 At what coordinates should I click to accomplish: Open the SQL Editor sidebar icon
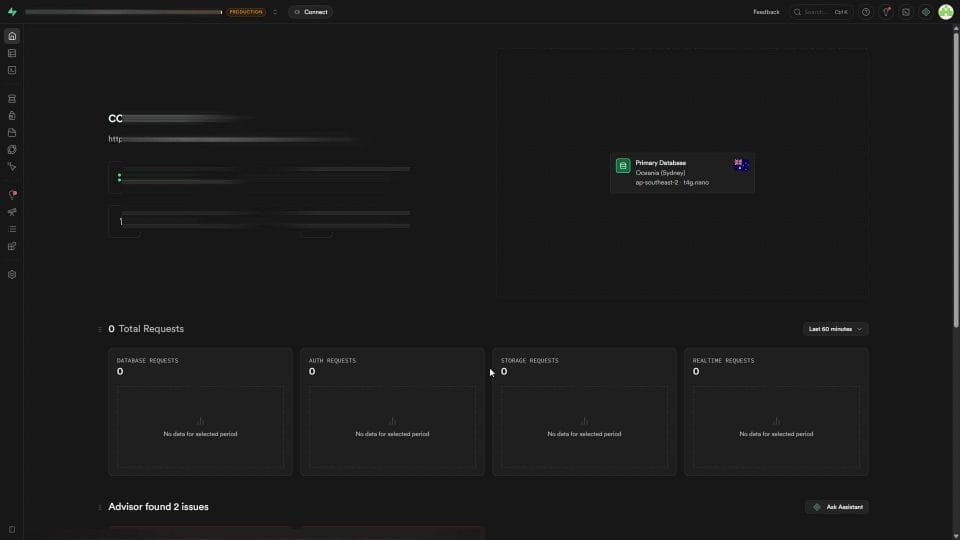[12, 70]
